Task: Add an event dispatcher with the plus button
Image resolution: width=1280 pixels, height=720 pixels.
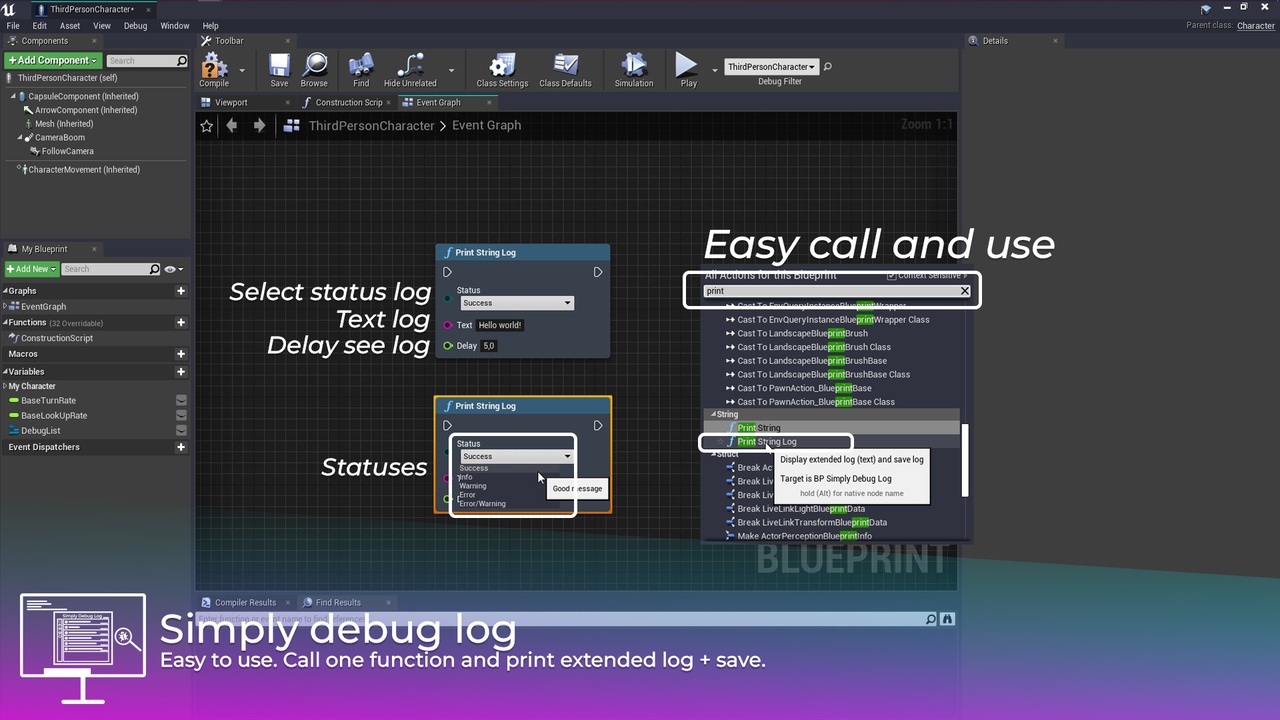Action: point(181,447)
